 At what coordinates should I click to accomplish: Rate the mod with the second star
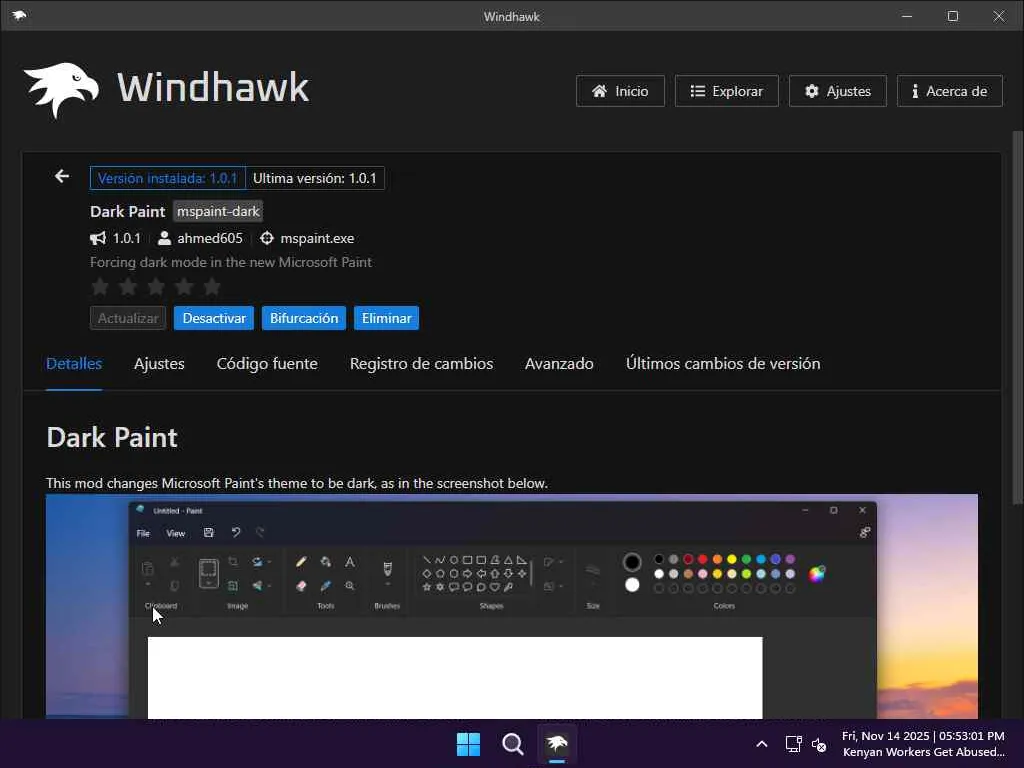pos(128,286)
